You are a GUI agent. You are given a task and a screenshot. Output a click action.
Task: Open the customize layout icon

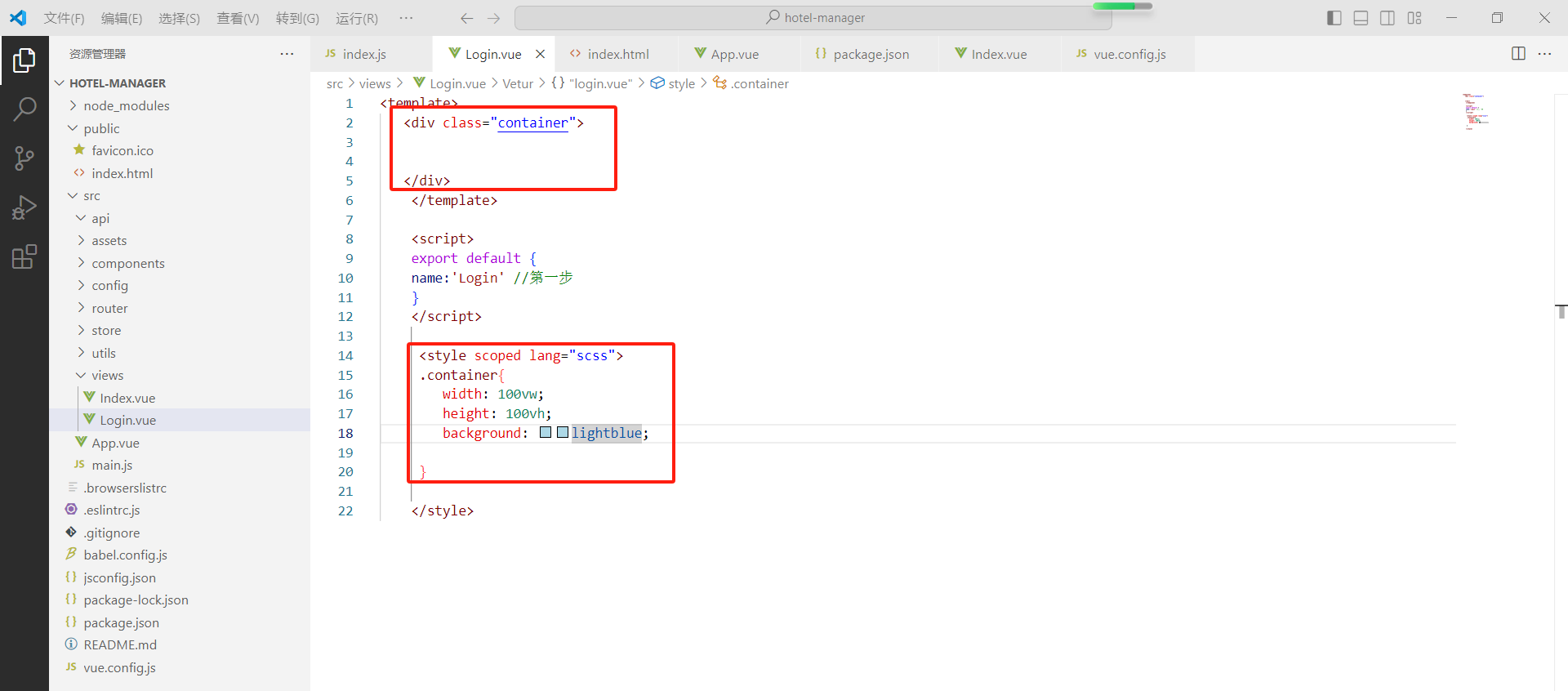click(x=1414, y=18)
